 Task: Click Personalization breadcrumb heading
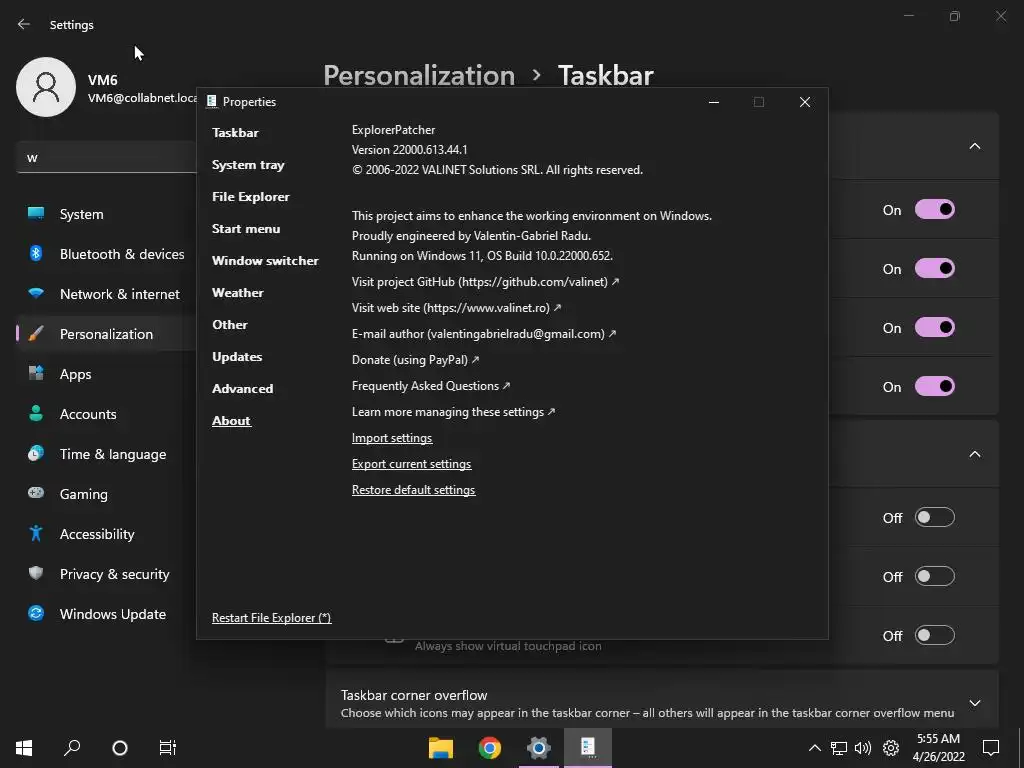(419, 75)
